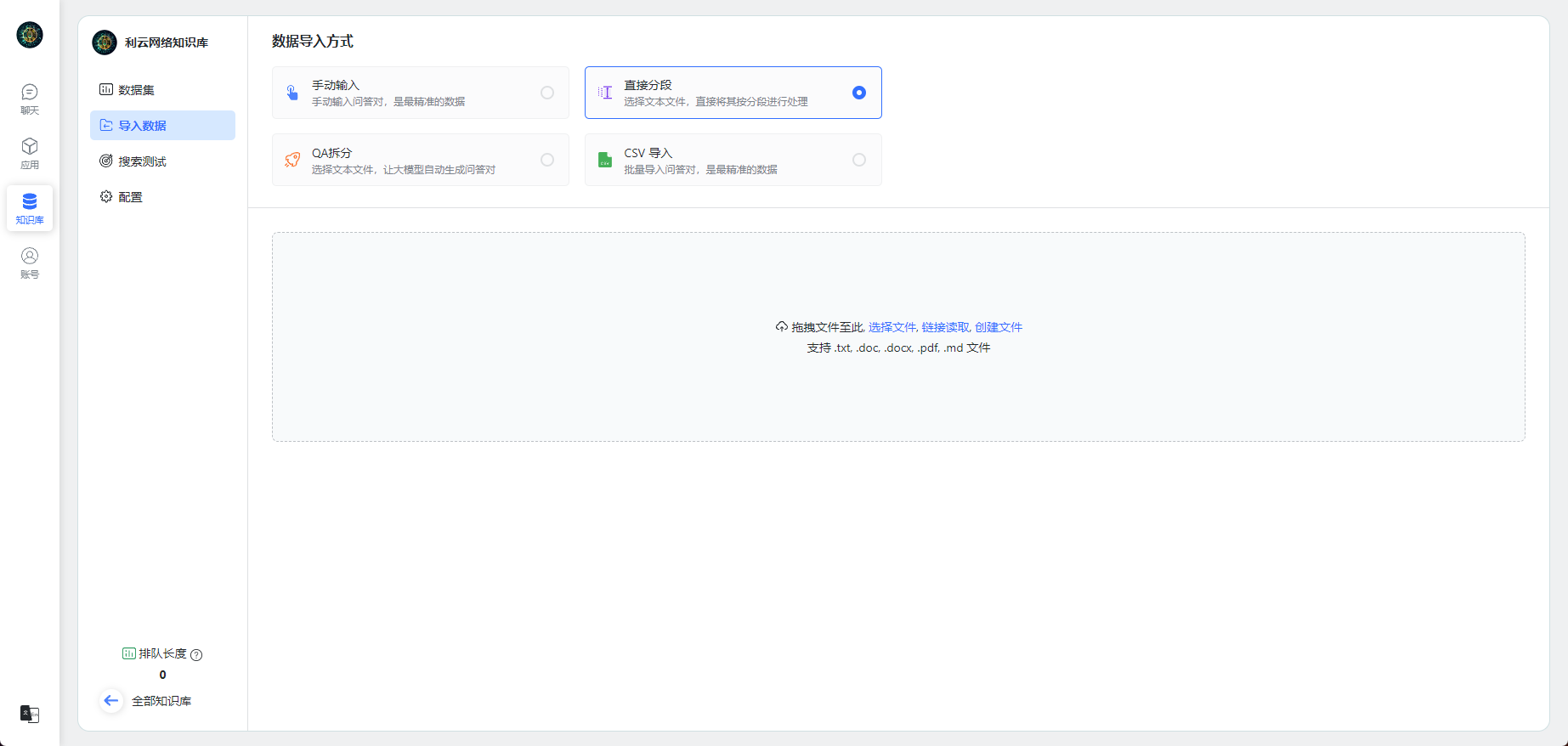
Task: Click the 选择文件 link
Action: (x=892, y=327)
